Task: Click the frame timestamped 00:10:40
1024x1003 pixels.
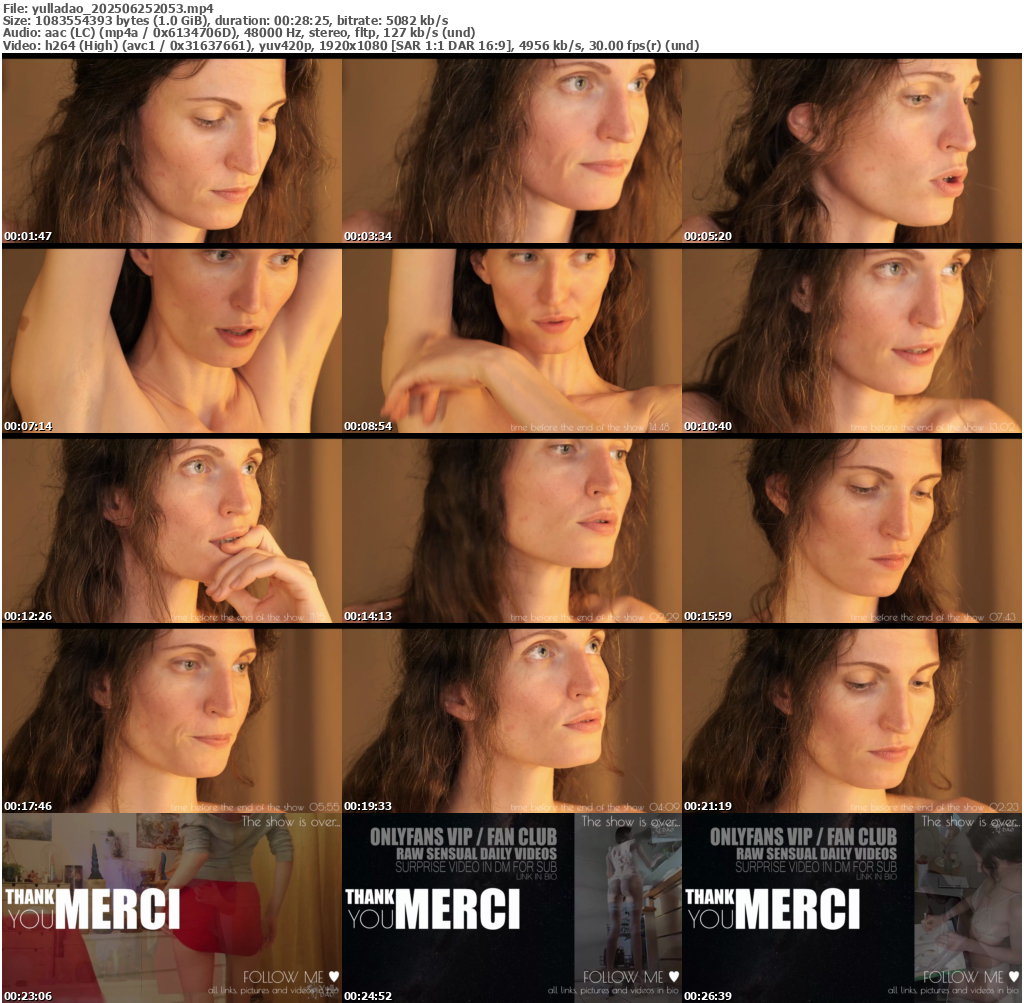Action: click(851, 340)
